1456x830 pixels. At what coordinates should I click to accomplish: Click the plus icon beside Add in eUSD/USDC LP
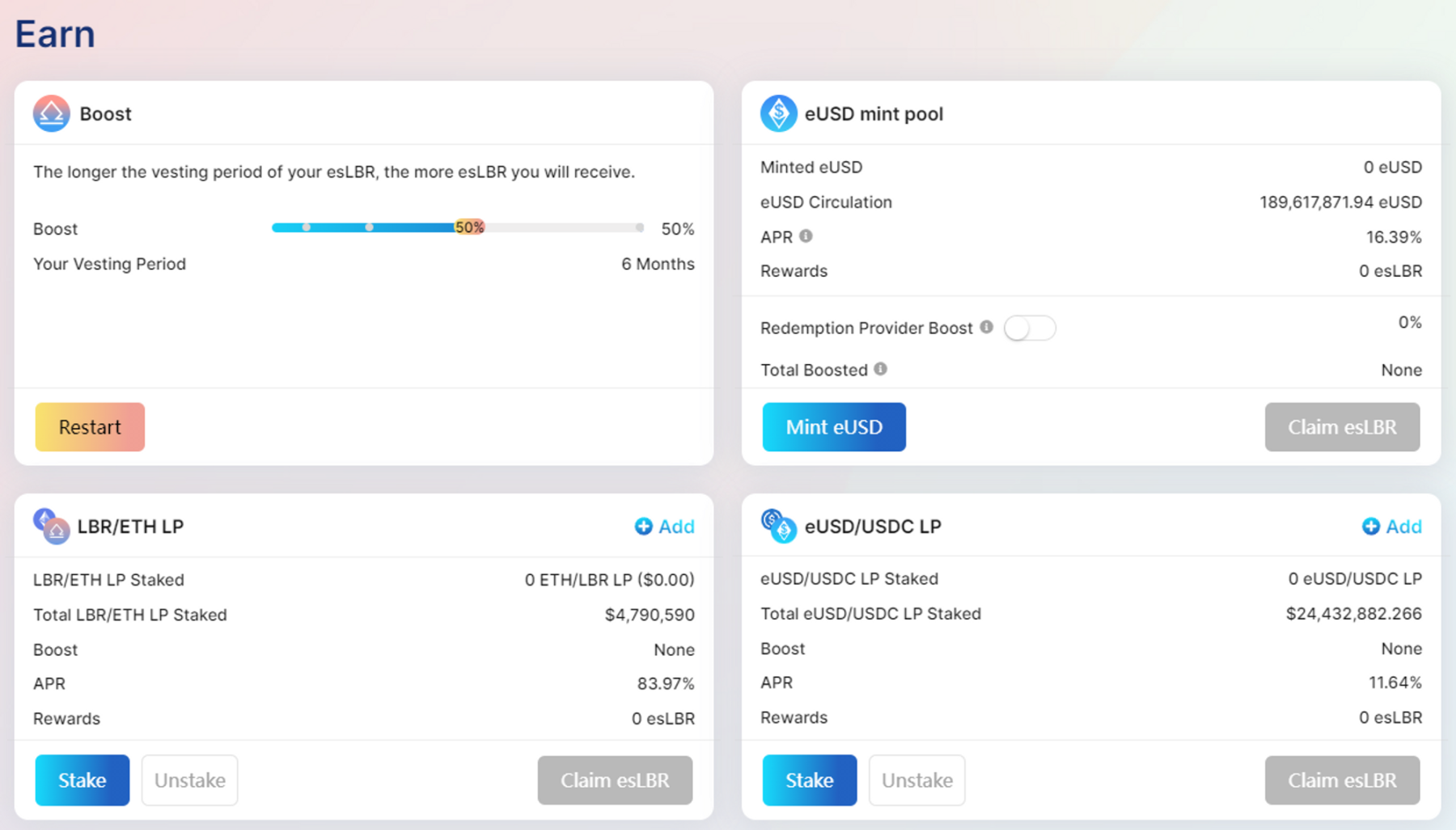point(1370,527)
